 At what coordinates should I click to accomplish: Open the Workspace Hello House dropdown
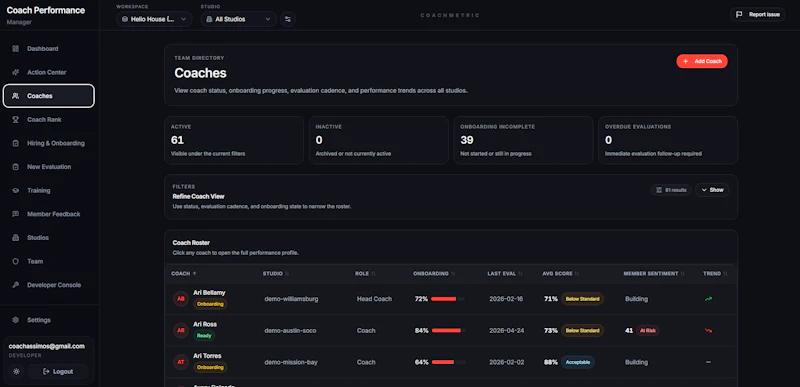coord(154,19)
